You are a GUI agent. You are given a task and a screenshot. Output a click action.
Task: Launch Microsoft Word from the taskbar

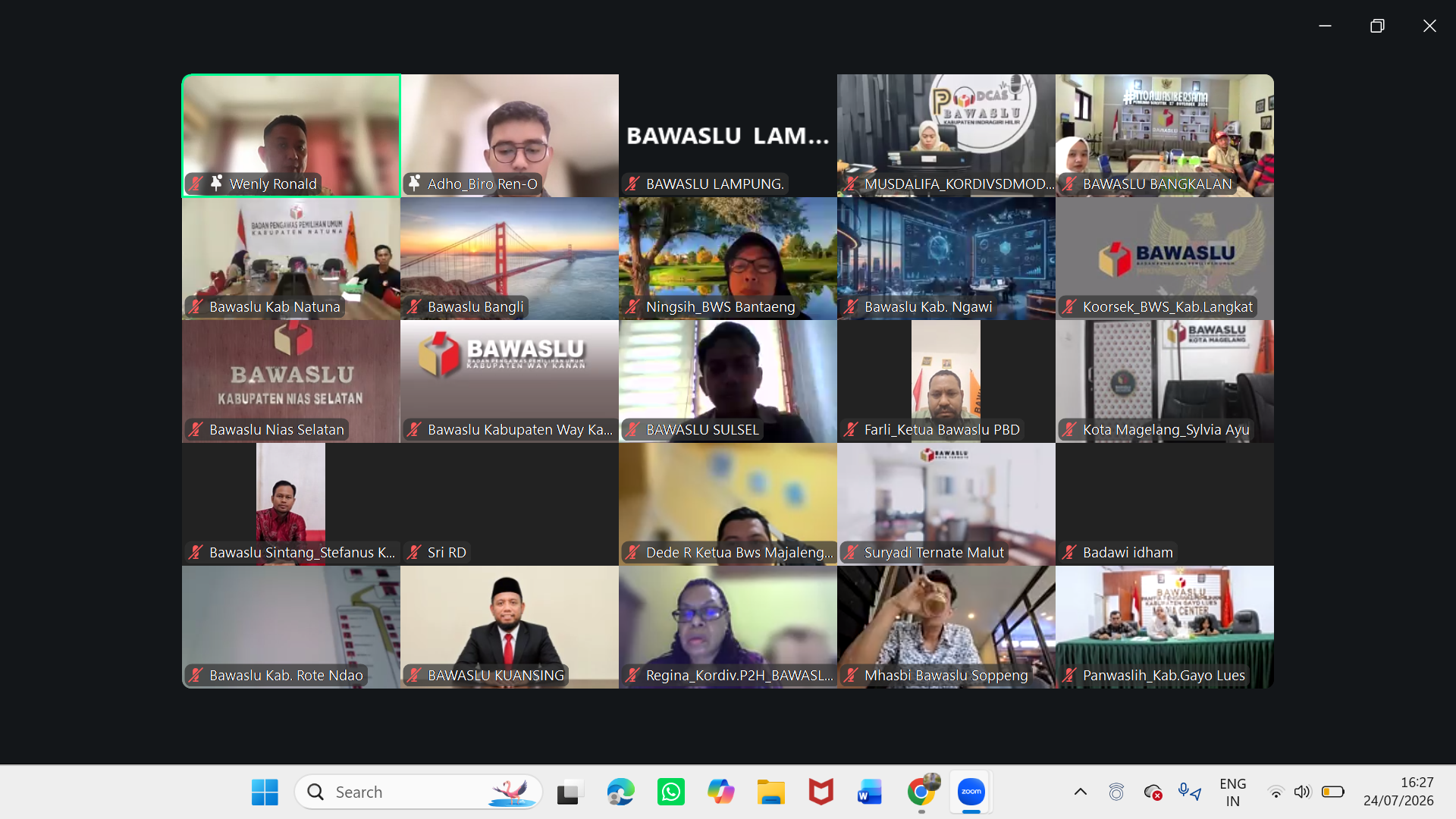click(x=870, y=792)
